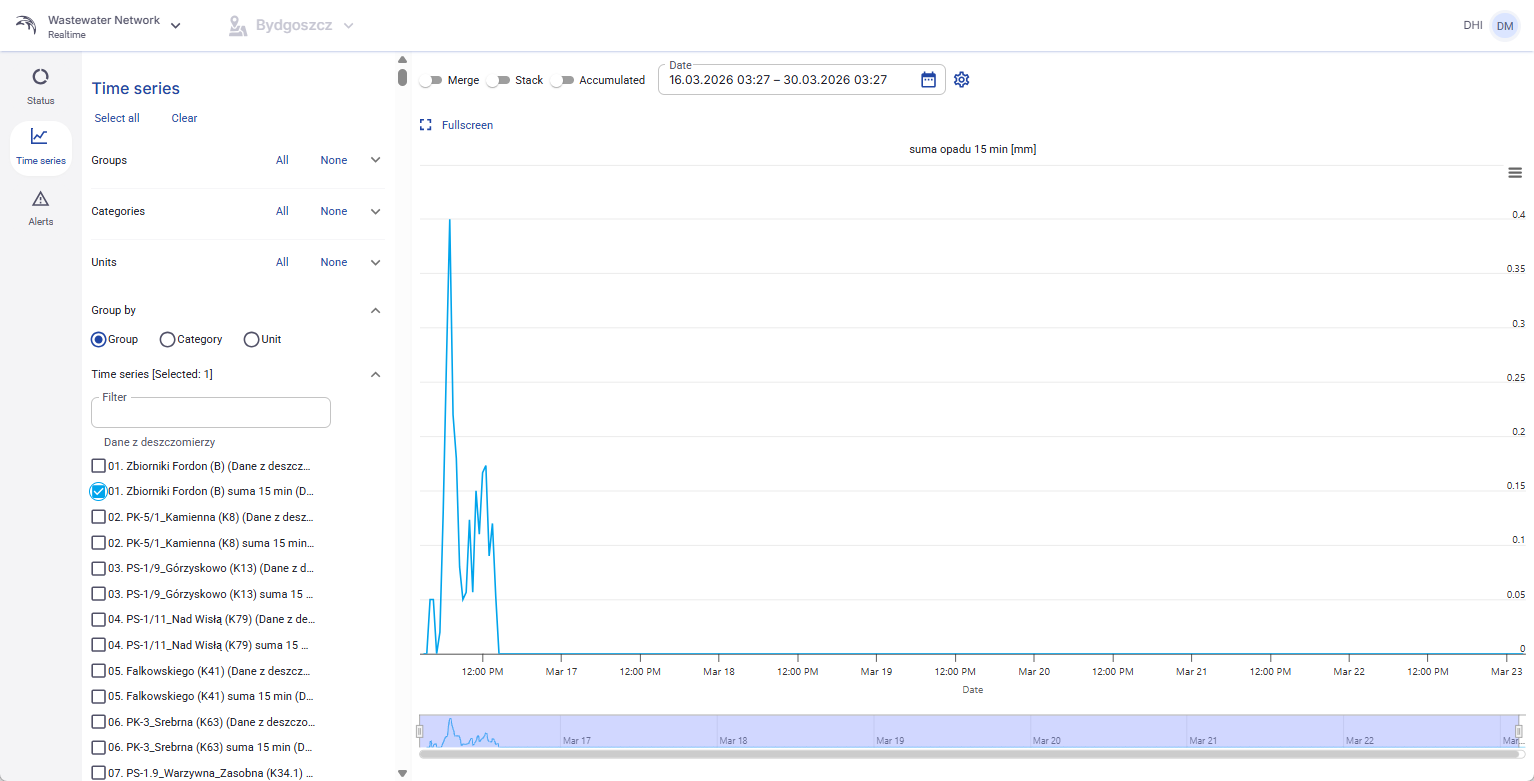The width and height of the screenshot is (1534, 781).
Task: Check 07. PS-1.9_Warzywna_Zasobna (K34.1) box
Action: coord(98,772)
